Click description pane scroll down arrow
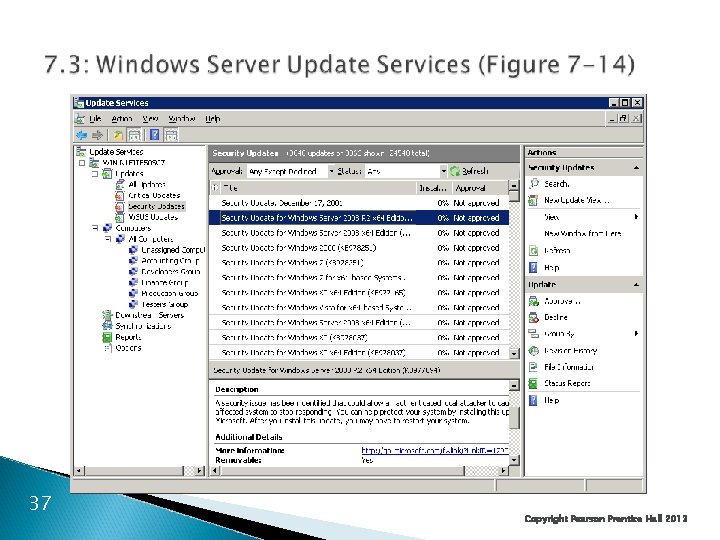Screen dimensions: 720x540 point(514,460)
